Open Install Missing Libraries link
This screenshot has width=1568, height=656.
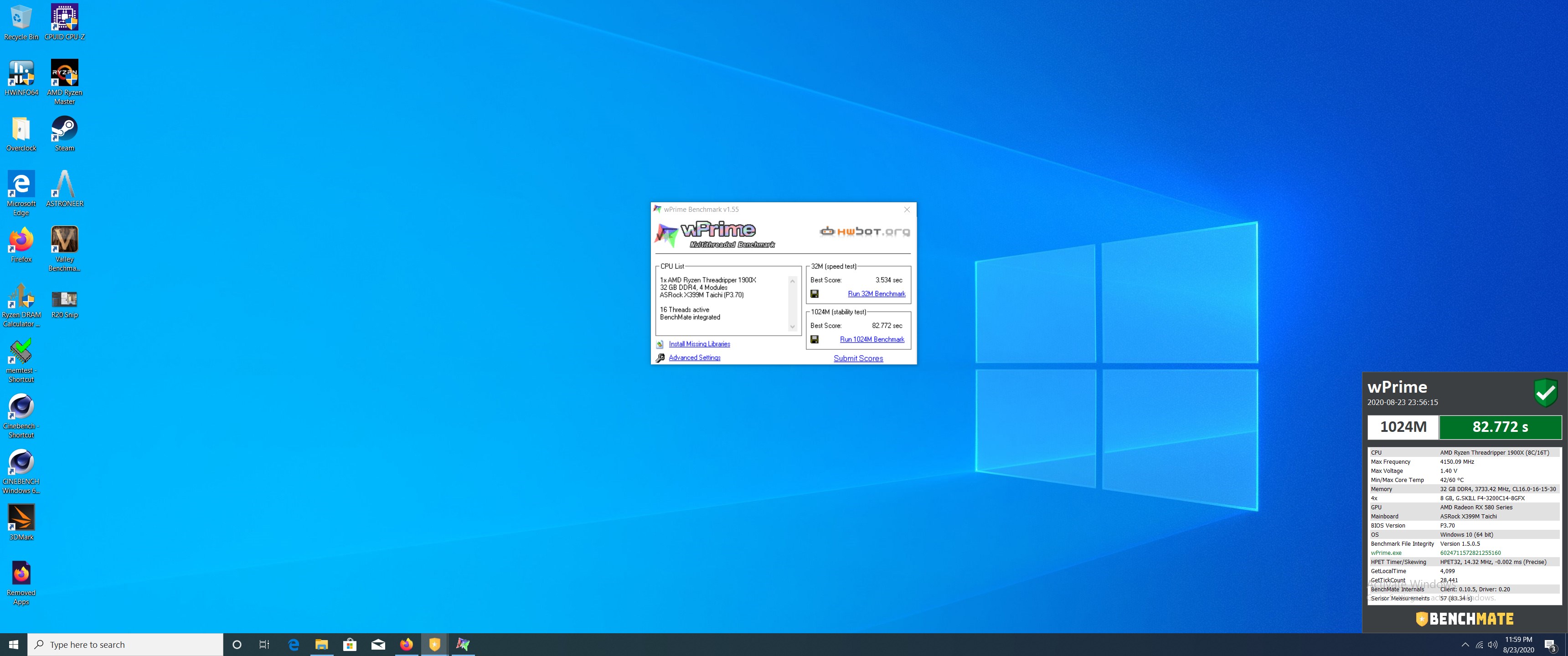[x=699, y=344]
